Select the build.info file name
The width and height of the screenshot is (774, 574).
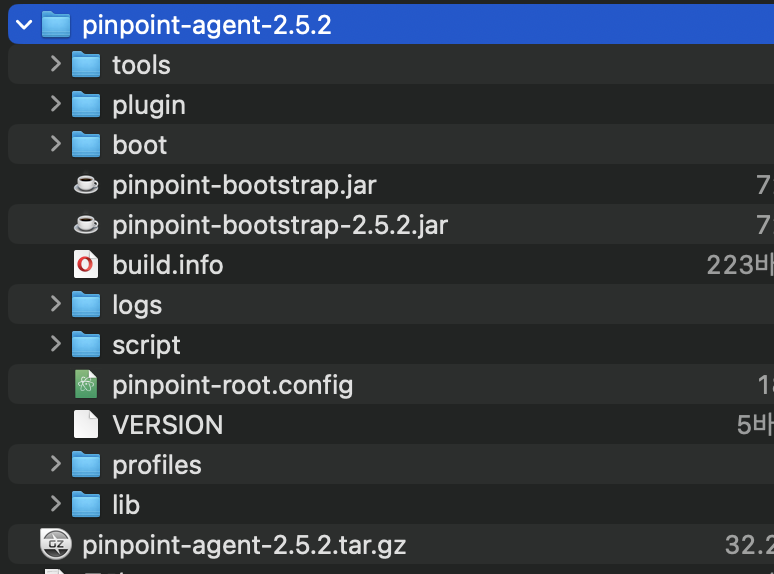tap(168, 265)
